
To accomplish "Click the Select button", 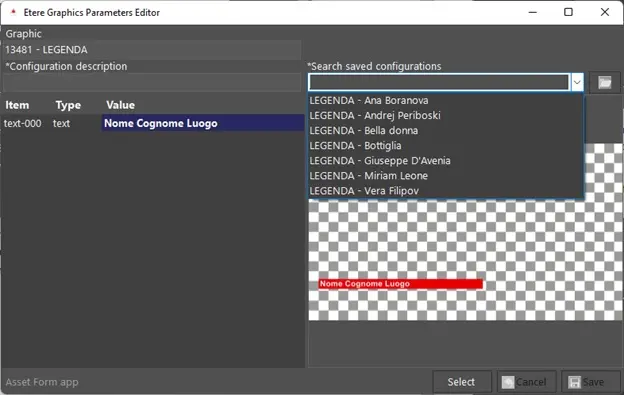I will tap(462, 382).
